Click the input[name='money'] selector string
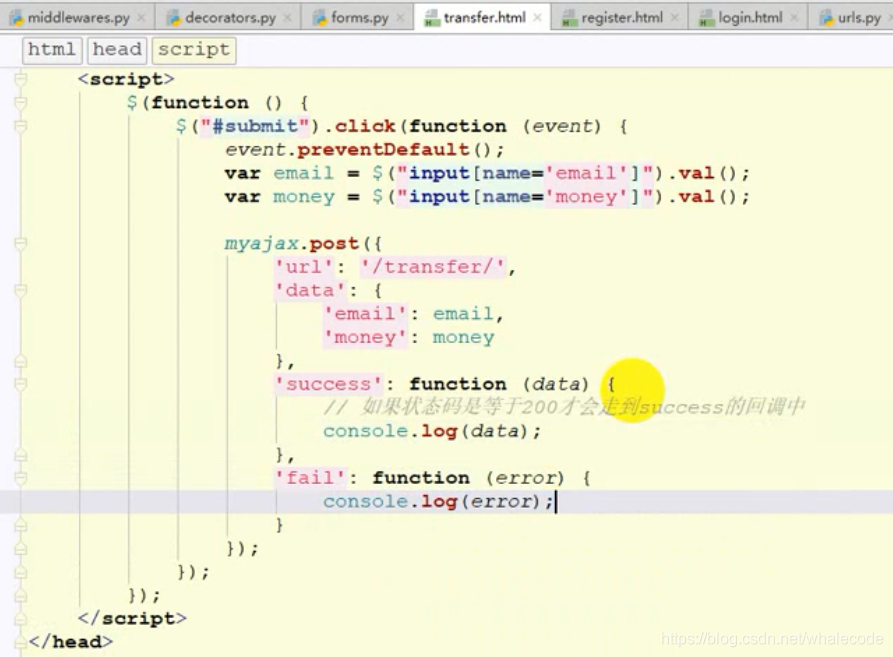This screenshot has width=893, height=657. [525, 197]
